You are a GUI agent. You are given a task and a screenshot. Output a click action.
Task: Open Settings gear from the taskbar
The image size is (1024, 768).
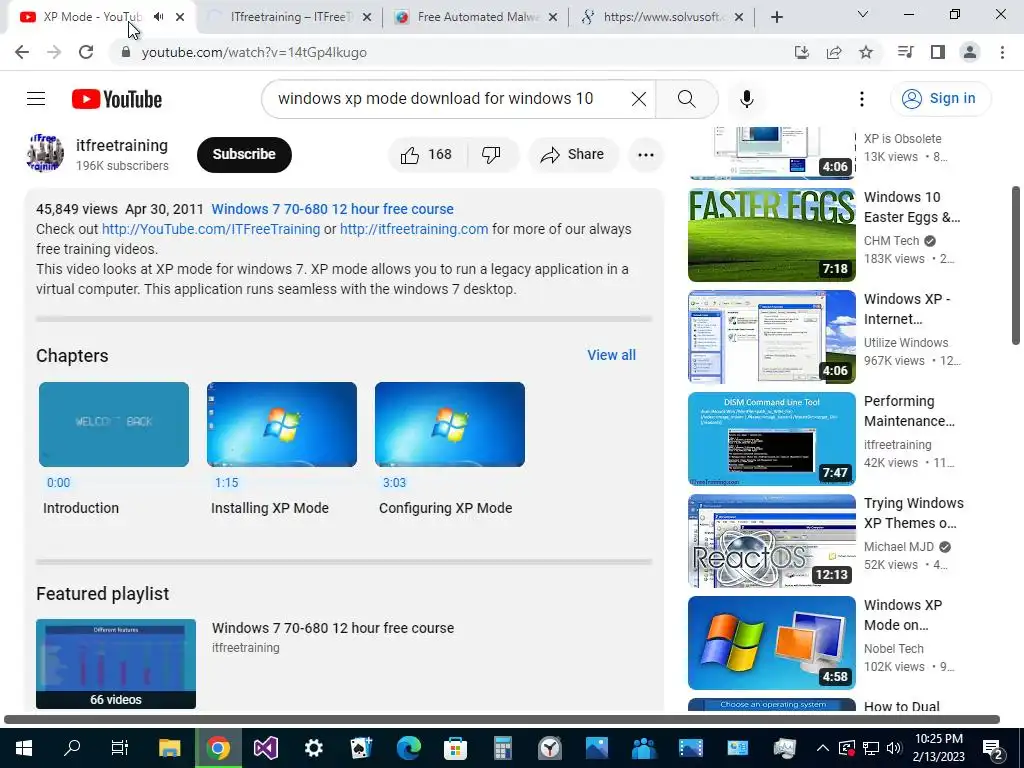313,748
